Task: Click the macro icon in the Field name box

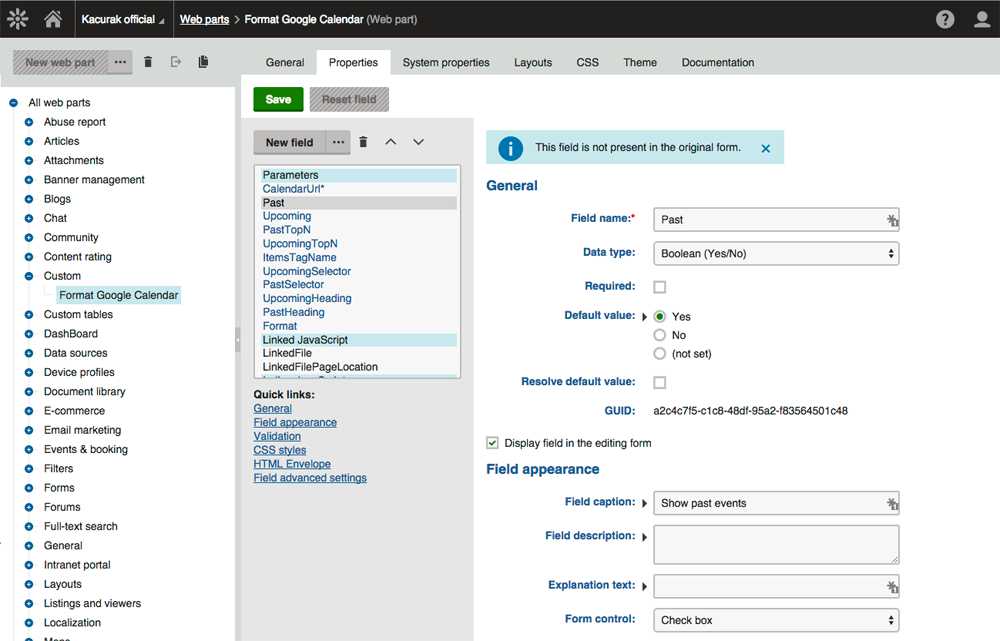Action: 892,220
